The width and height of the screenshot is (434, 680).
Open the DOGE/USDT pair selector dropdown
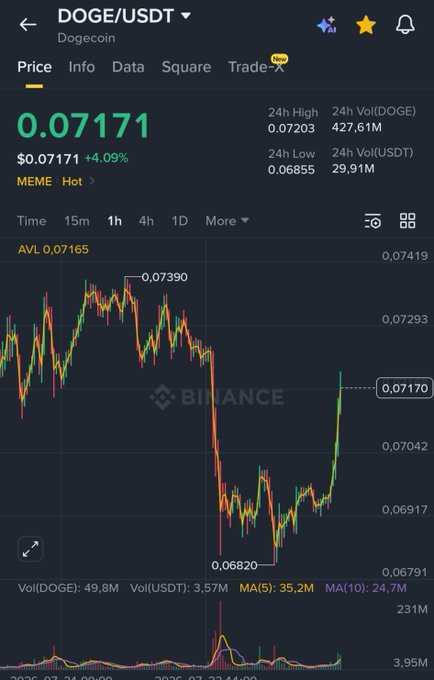124,16
